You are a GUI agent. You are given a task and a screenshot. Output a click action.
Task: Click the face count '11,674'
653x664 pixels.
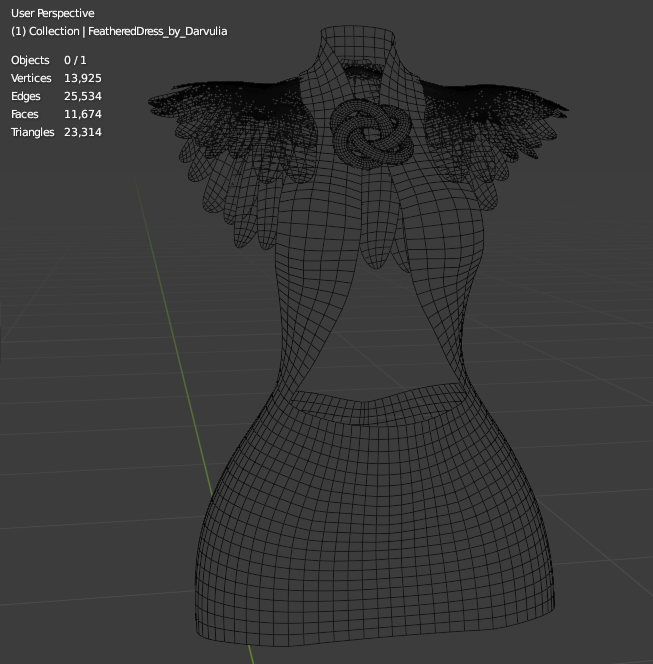coord(83,114)
